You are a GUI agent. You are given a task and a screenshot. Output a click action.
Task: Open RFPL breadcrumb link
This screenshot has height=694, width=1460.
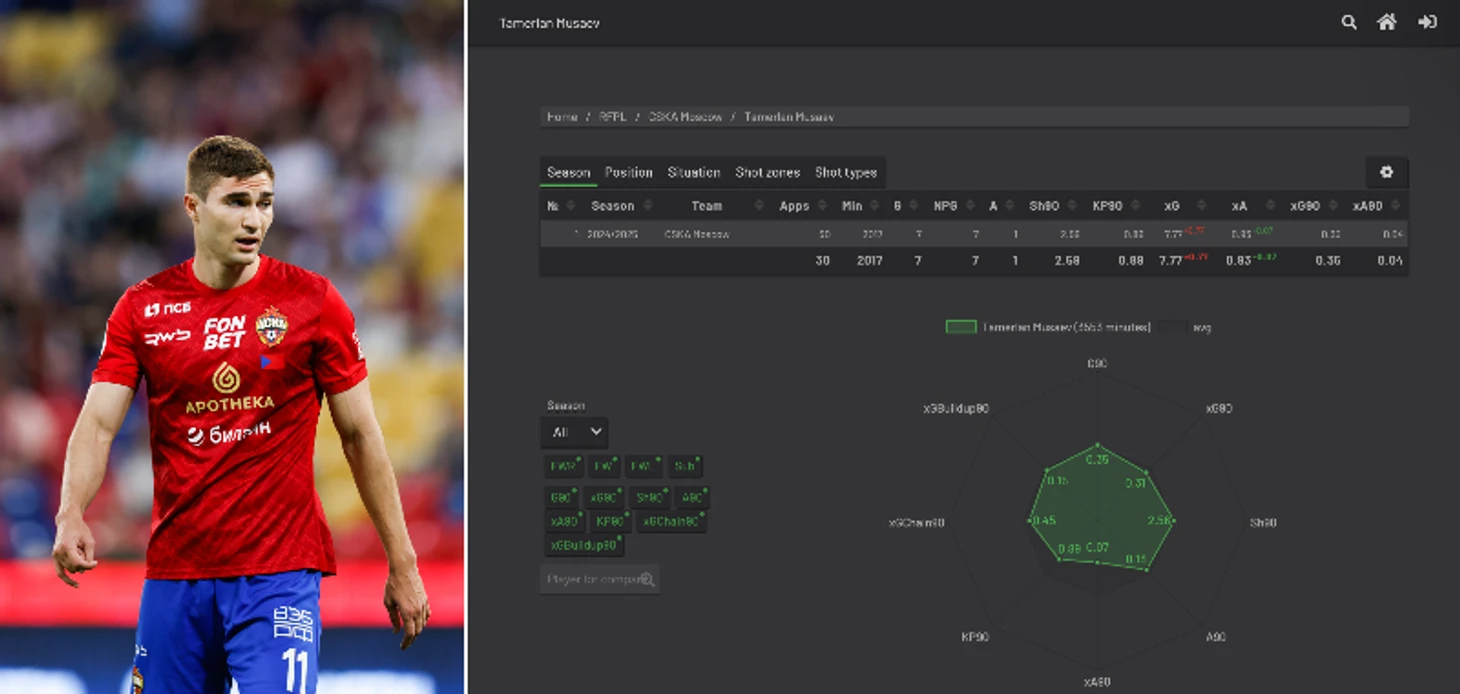612,117
